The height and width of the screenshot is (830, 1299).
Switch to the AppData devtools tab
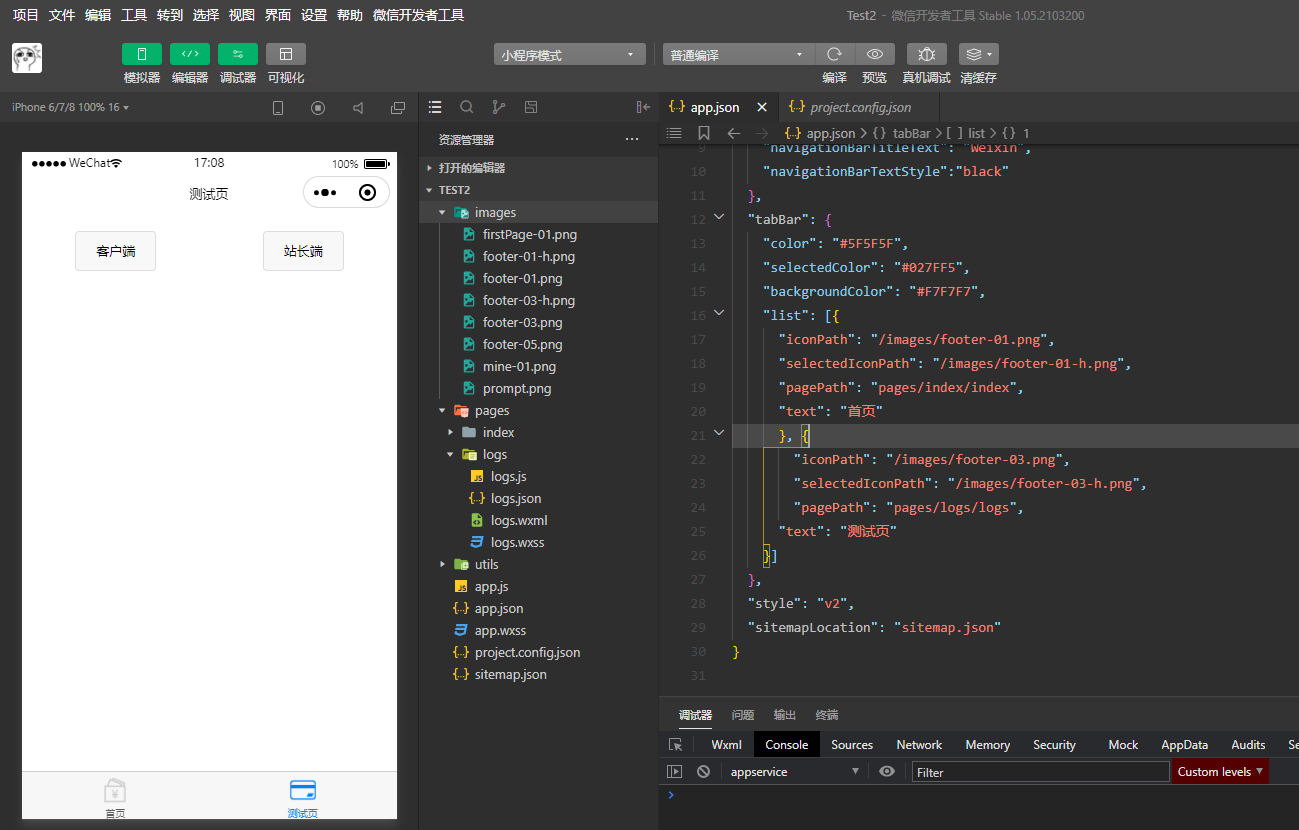(1184, 745)
